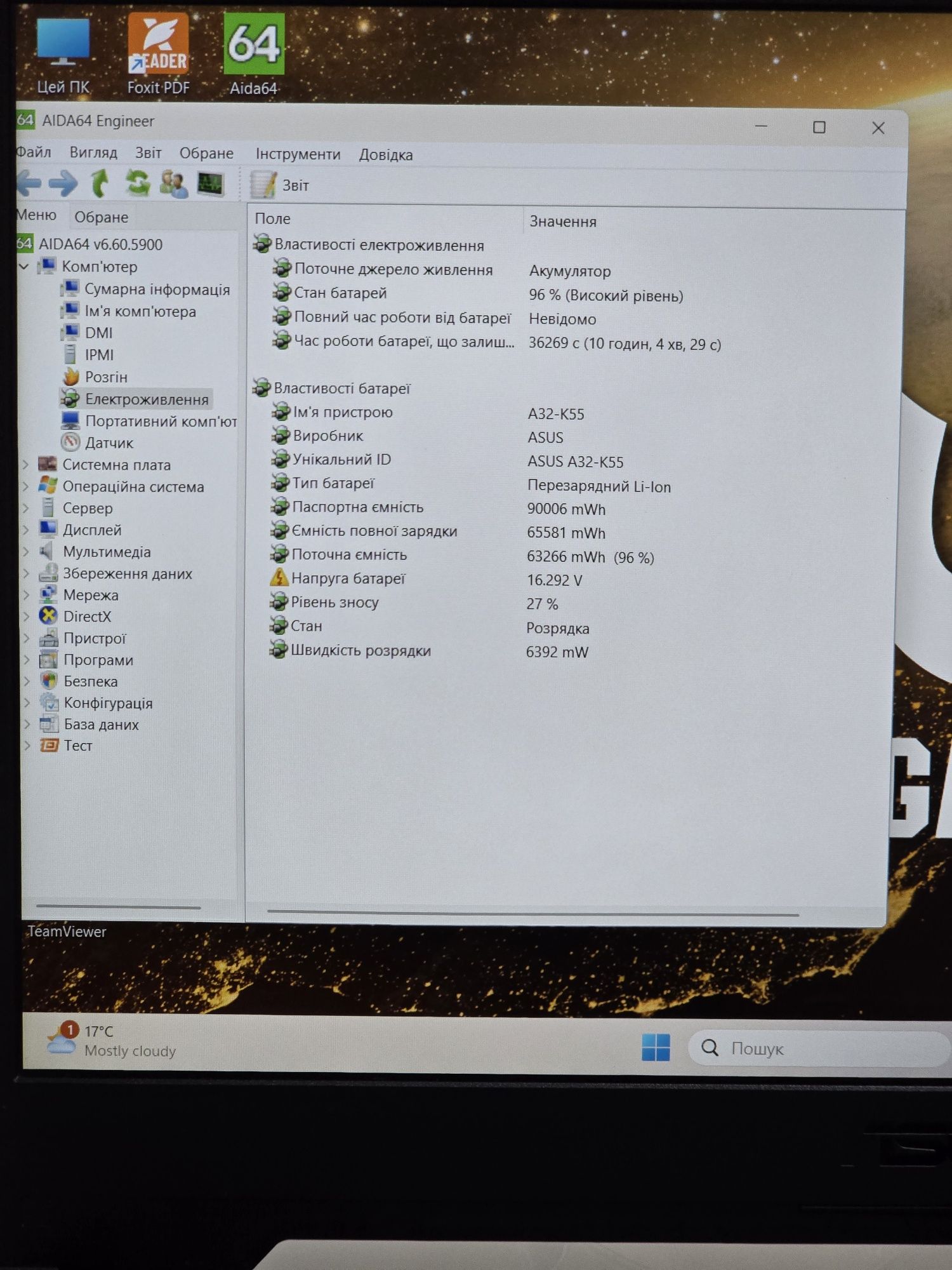The width and height of the screenshot is (952, 1270).
Task: Click the Програми tree icon
Action: pyautogui.click(x=48, y=660)
